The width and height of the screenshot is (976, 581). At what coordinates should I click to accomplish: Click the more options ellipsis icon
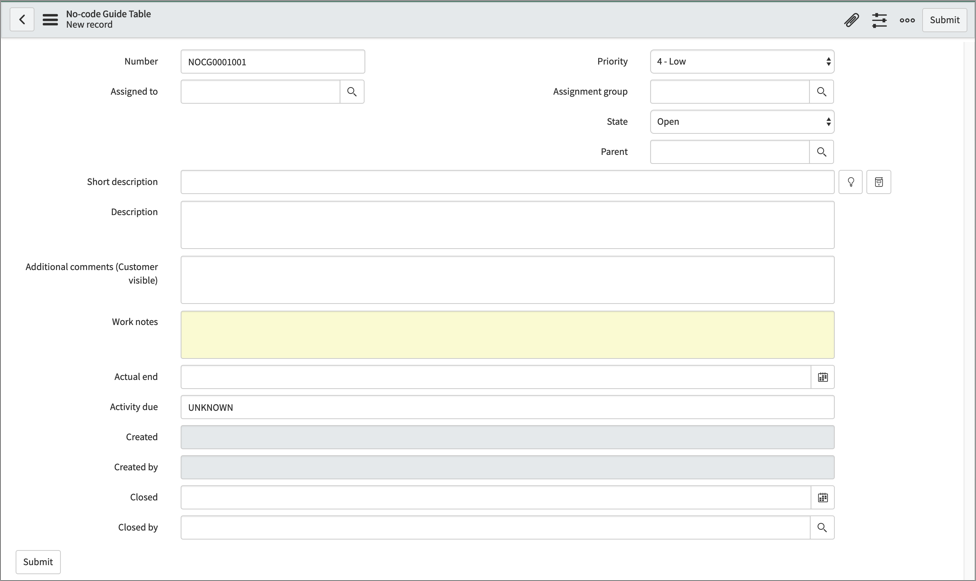coord(906,19)
